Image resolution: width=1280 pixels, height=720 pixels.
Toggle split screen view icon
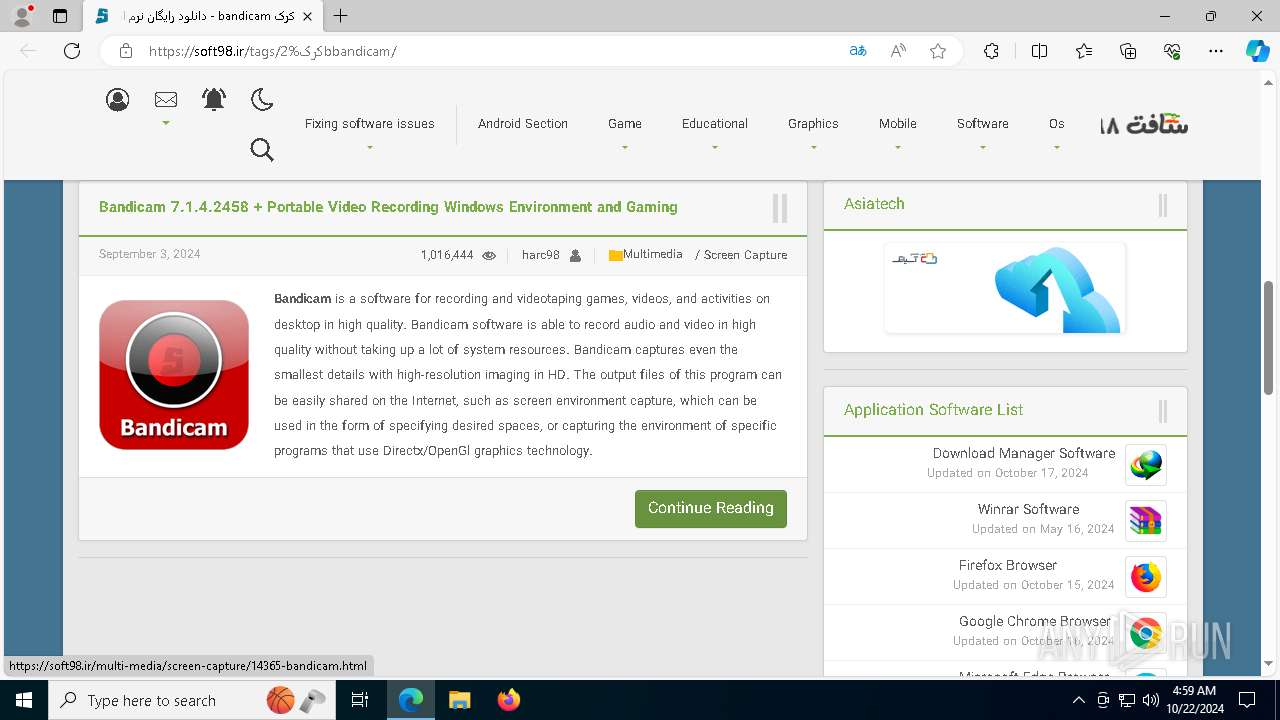coord(1039,51)
